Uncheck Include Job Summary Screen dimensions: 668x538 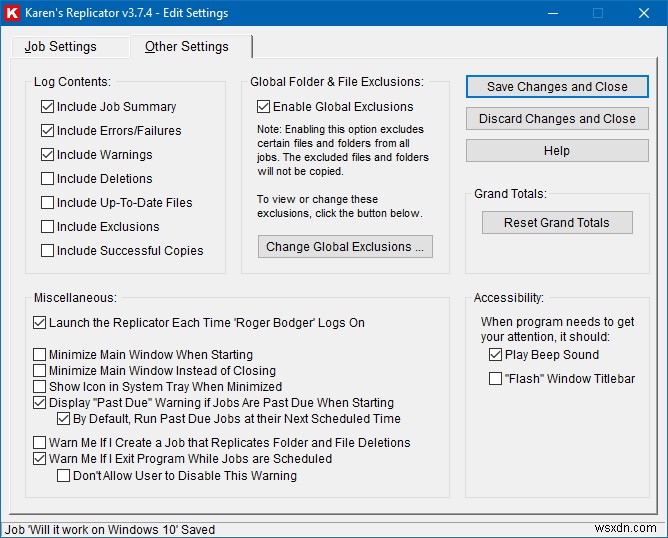(x=47, y=106)
